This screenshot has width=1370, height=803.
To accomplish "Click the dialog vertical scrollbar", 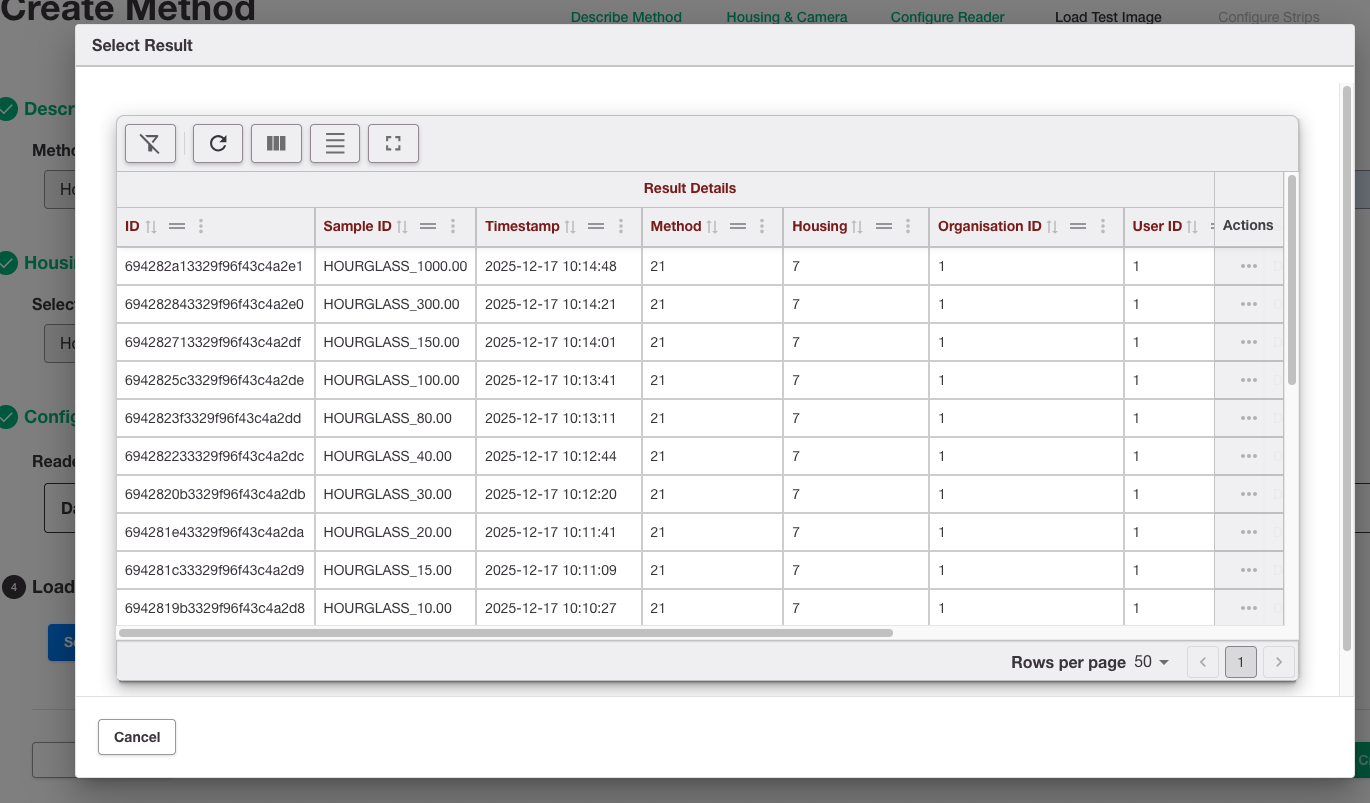I will [1346, 366].
